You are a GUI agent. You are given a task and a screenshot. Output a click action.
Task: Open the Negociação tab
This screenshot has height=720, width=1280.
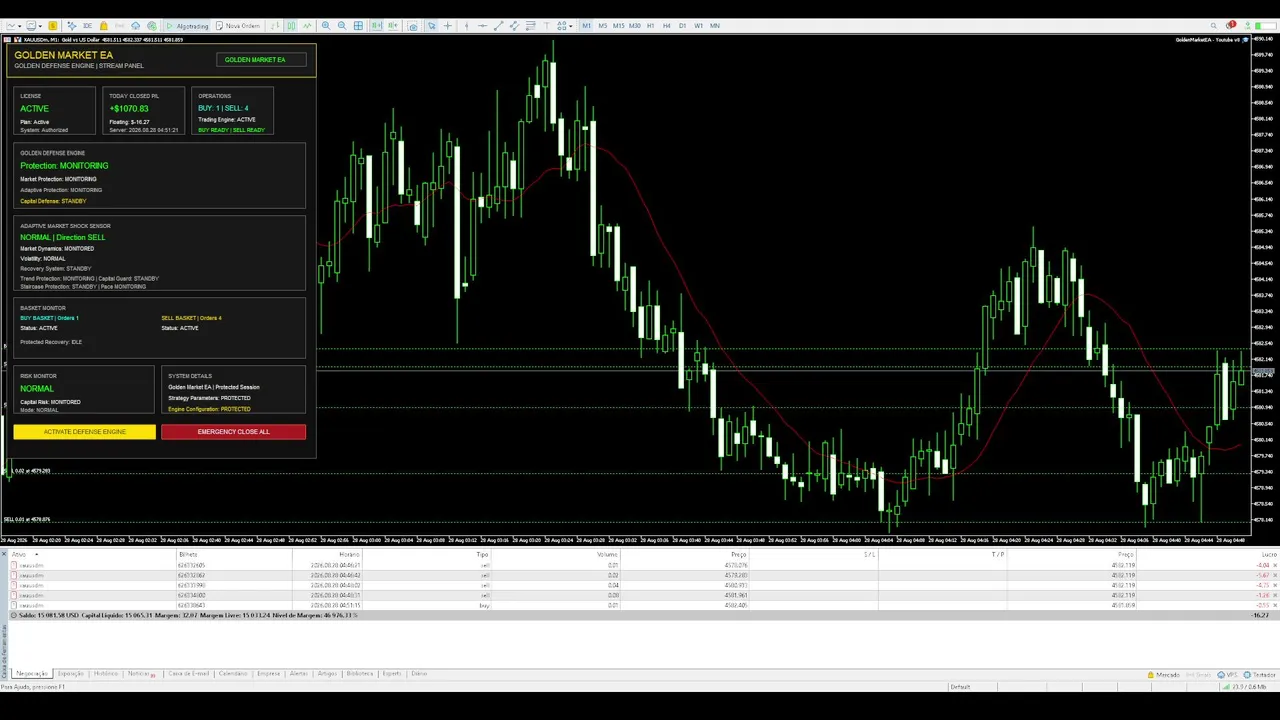31,674
